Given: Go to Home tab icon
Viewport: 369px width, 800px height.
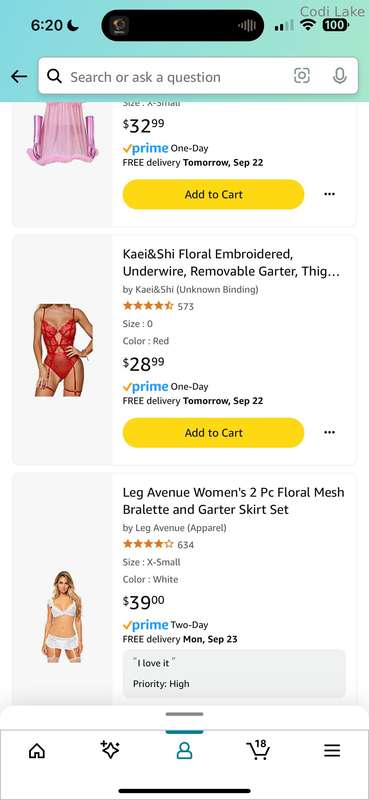Looking at the screenshot, I should [37, 751].
